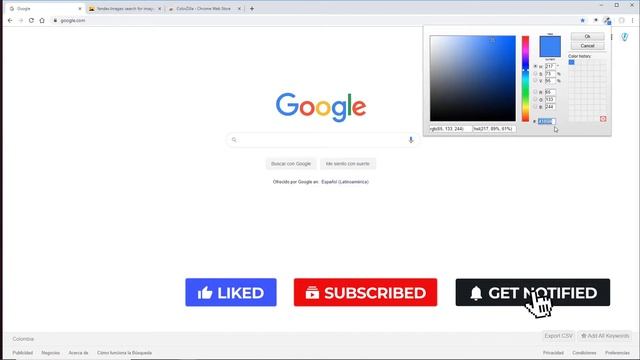The height and width of the screenshot is (360, 640).
Task: Click the V value number field
Action: (x=550, y=81)
